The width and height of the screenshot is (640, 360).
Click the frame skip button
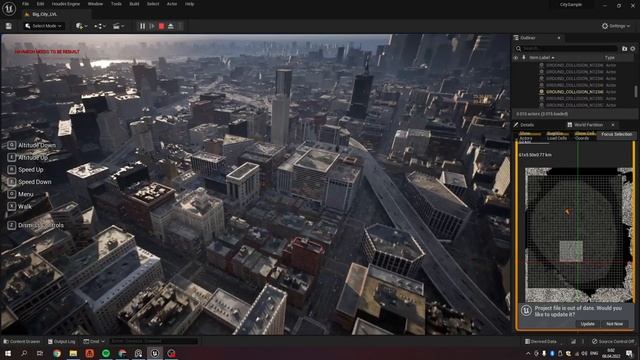tap(152, 26)
